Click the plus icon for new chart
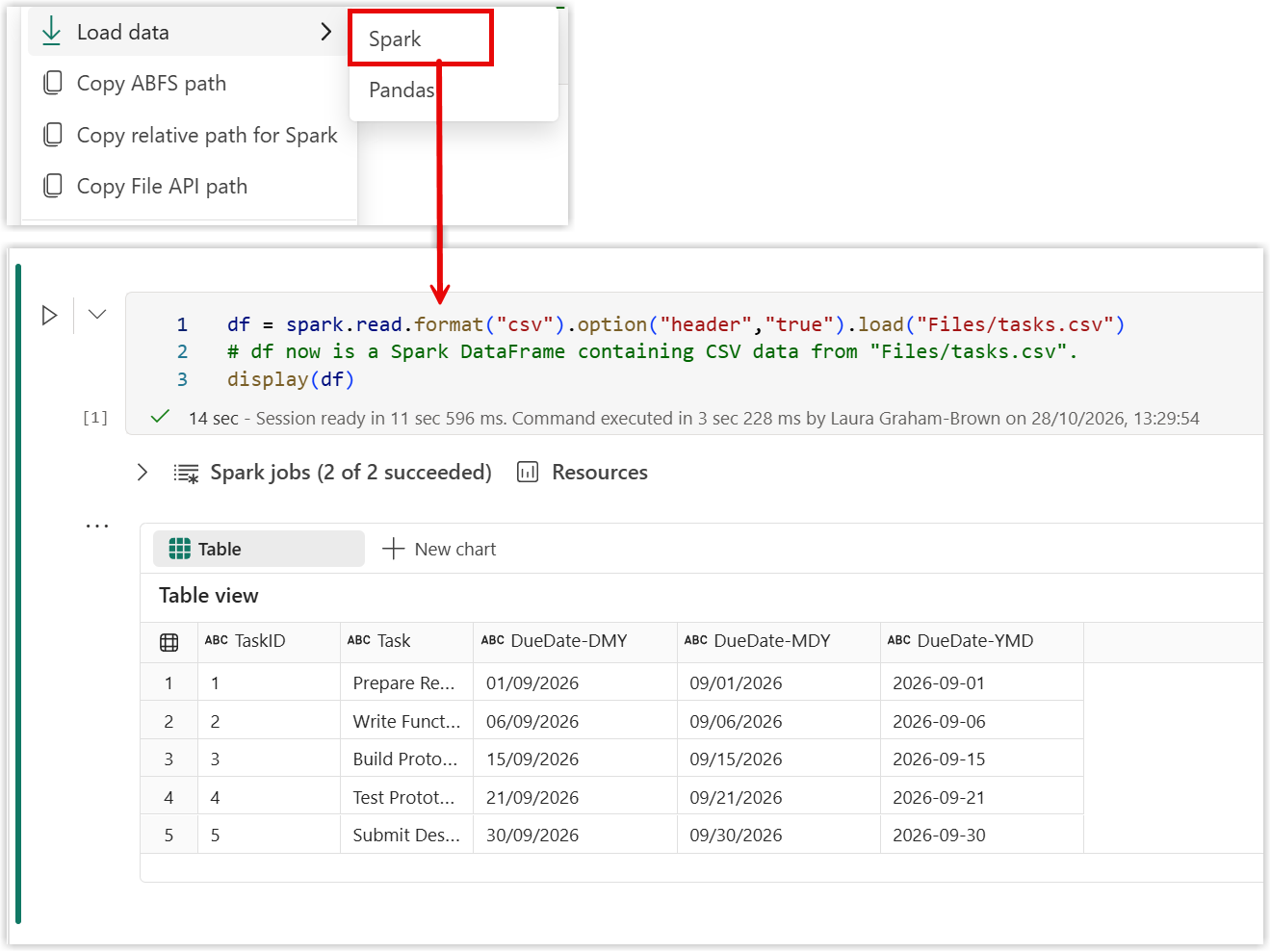 point(393,549)
